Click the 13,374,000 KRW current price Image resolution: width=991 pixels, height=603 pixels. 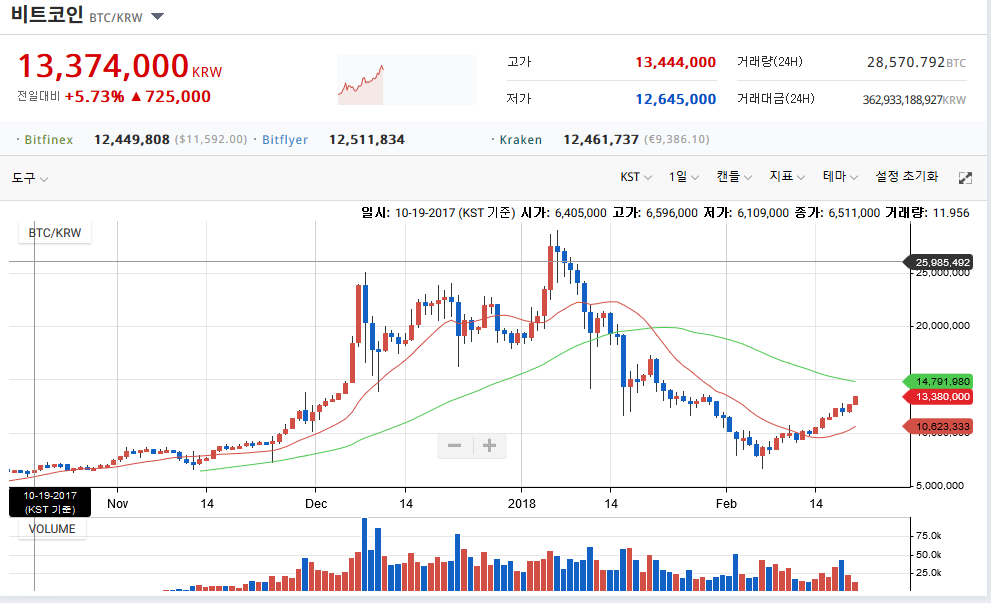[x=120, y=66]
